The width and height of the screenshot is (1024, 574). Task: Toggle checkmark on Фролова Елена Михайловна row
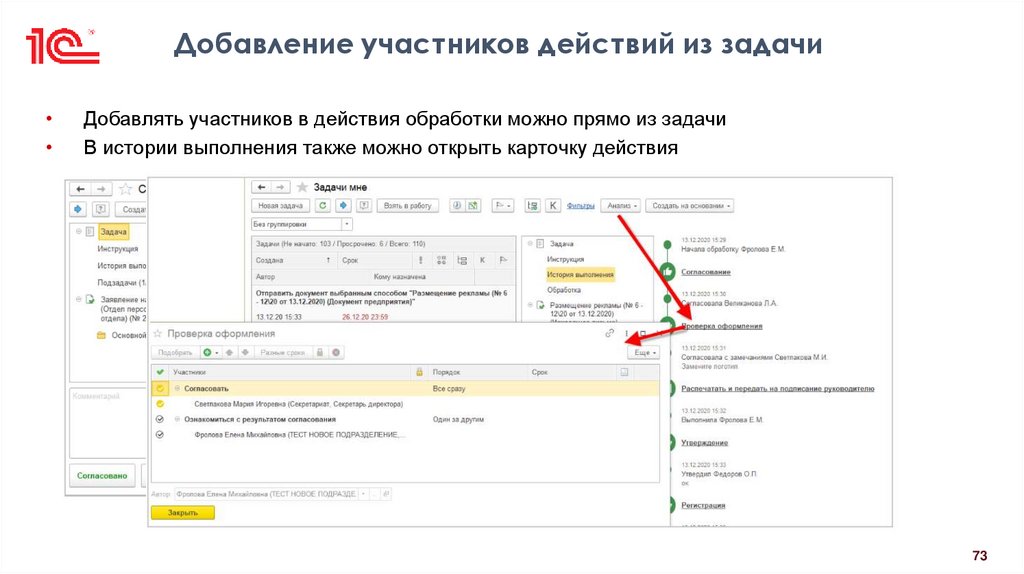coord(160,434)
